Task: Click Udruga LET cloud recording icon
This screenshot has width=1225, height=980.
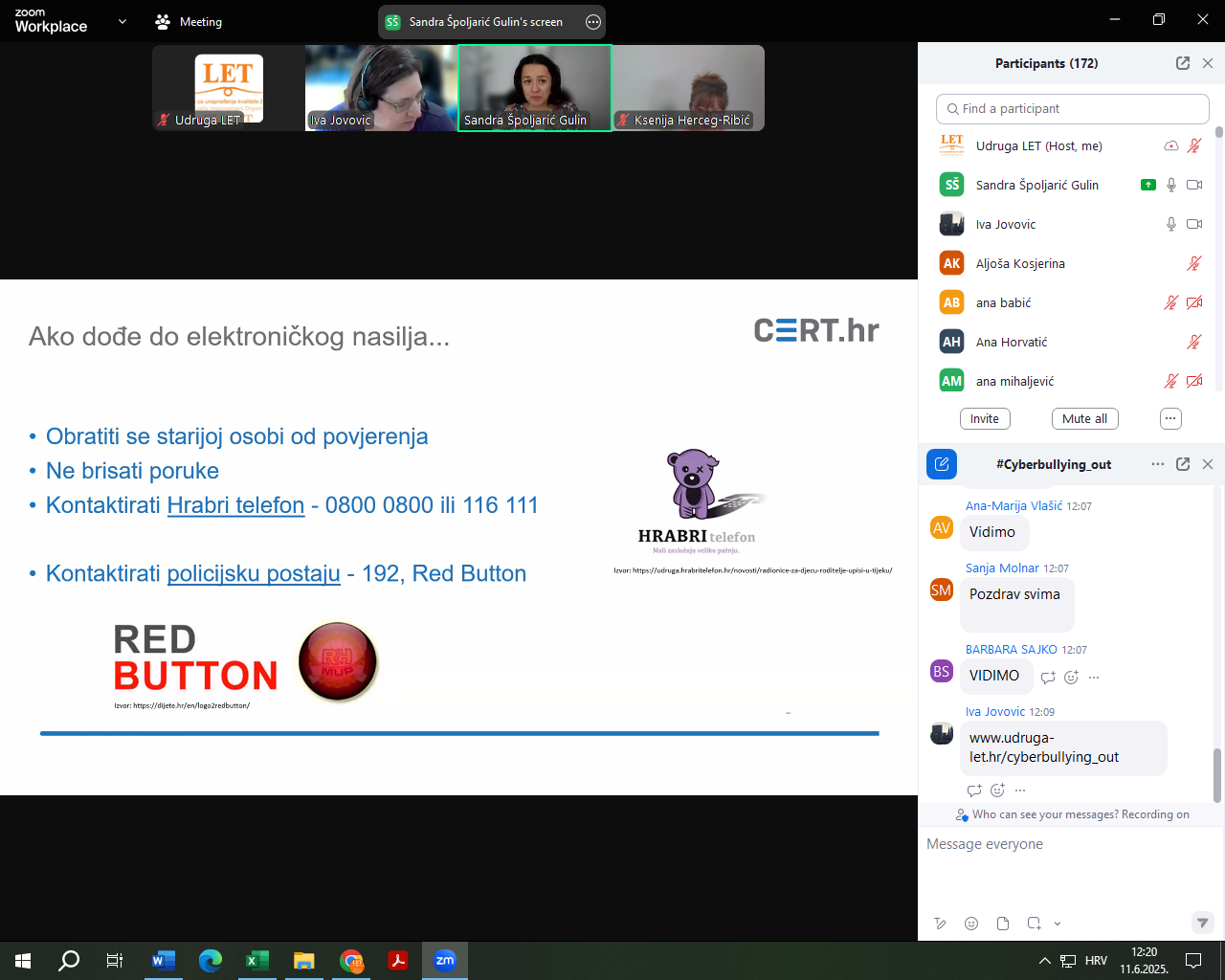Action: [1171, 145]
